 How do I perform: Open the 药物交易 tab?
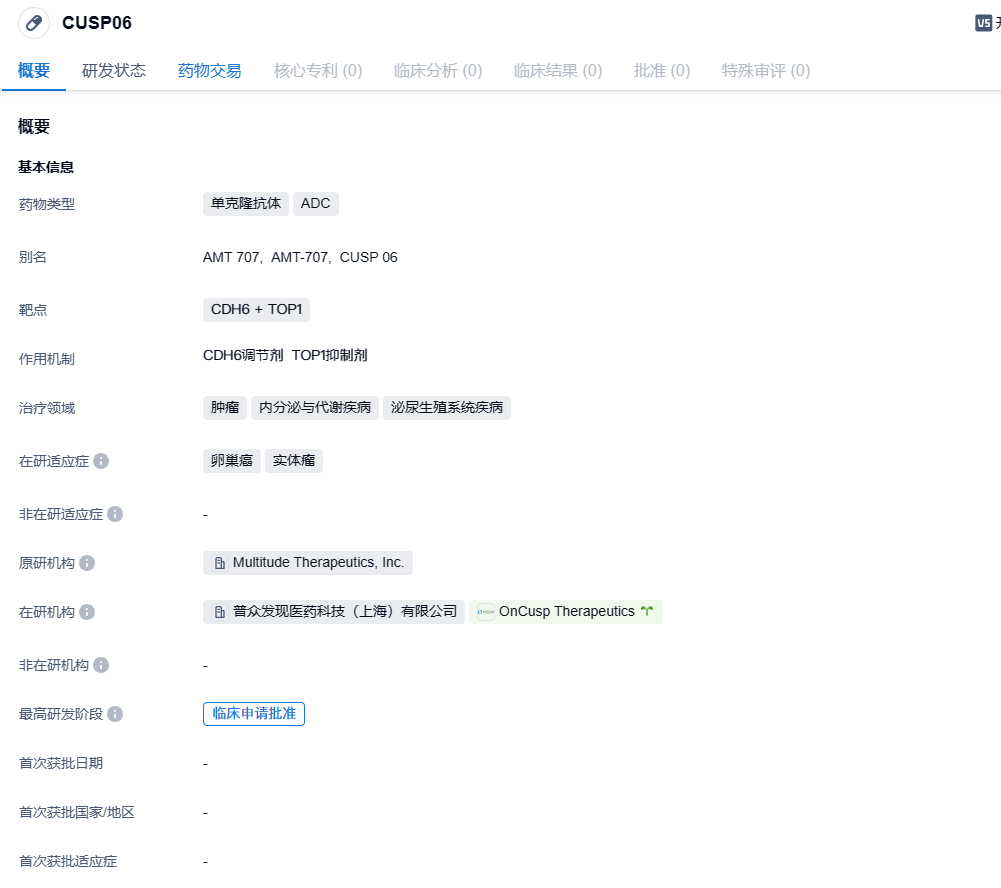click(210, 71)
